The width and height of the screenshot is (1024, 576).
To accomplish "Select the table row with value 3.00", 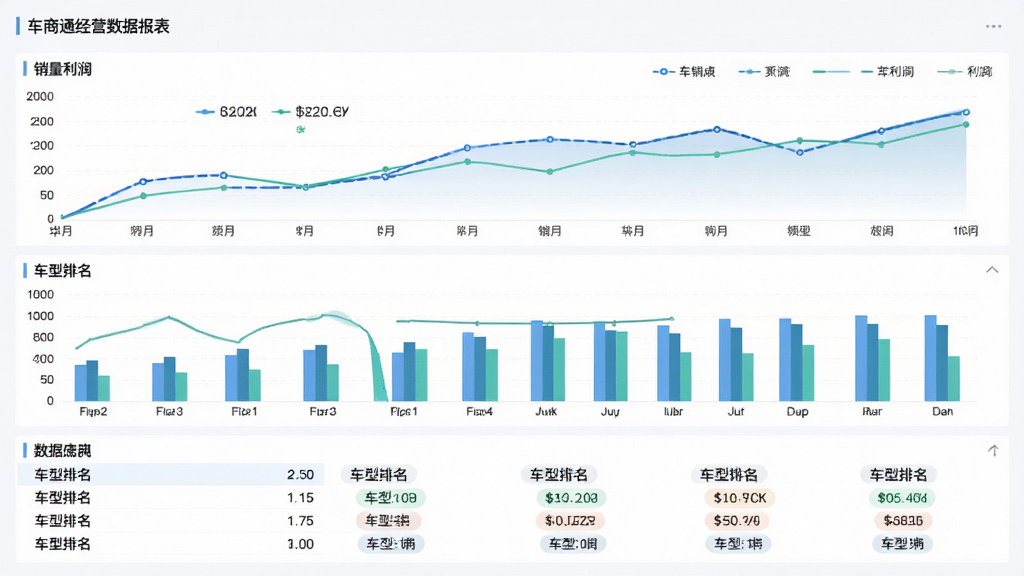I will point(170,543).
